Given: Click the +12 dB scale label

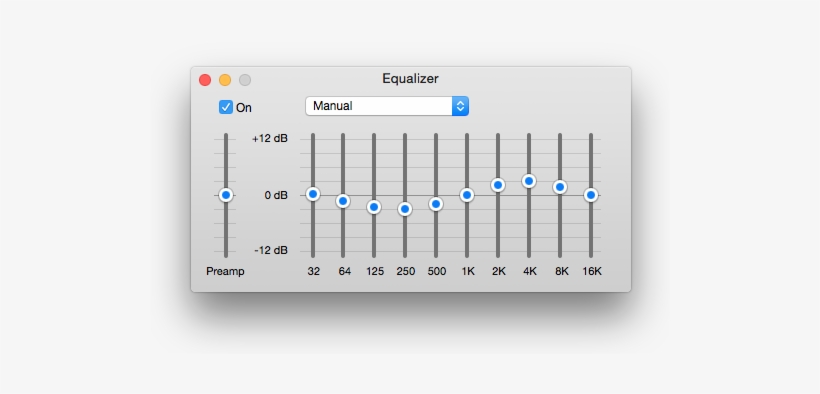Looking at the screenshot, I should 270,139.
